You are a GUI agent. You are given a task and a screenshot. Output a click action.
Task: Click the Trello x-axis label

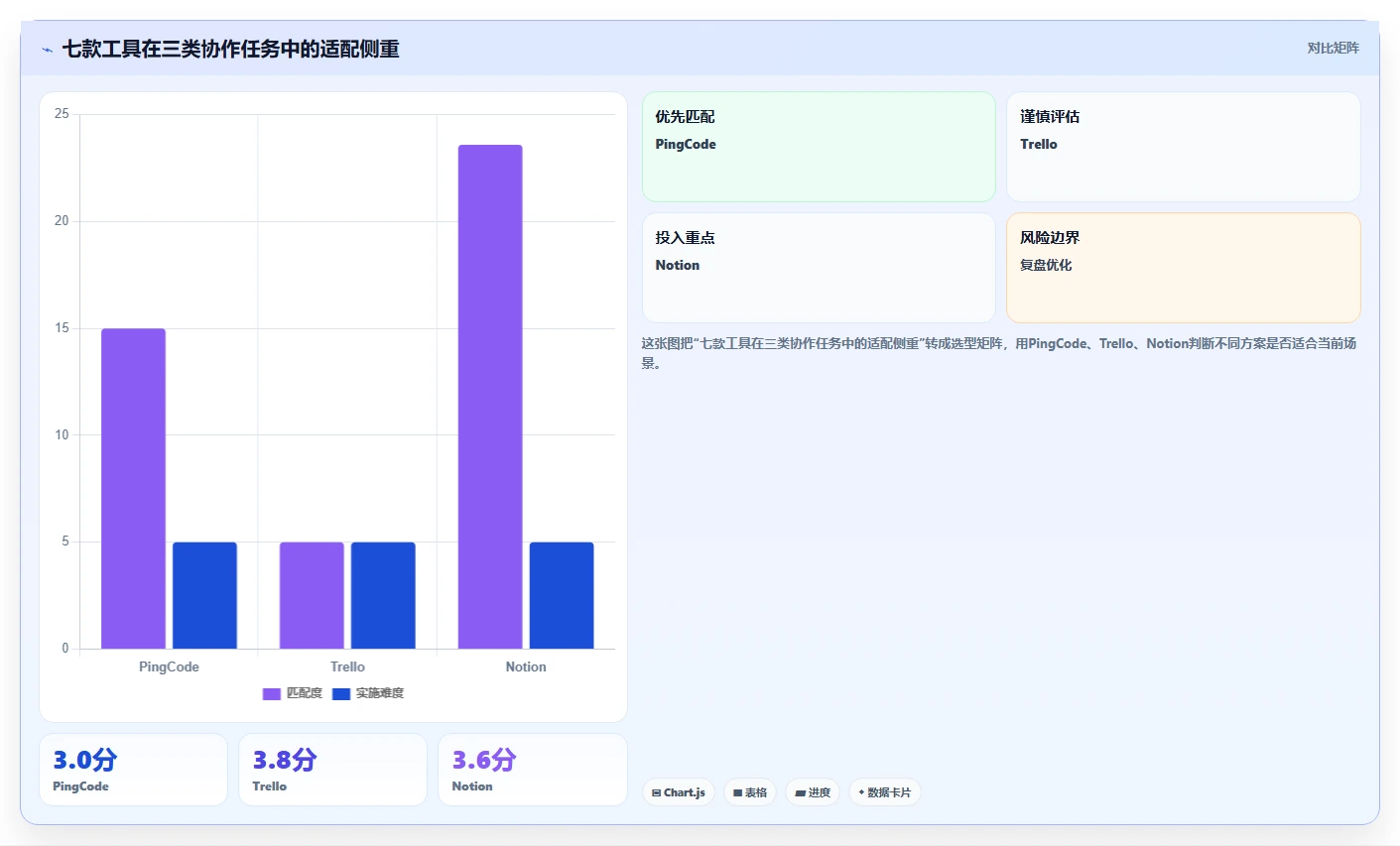[347, 666]
